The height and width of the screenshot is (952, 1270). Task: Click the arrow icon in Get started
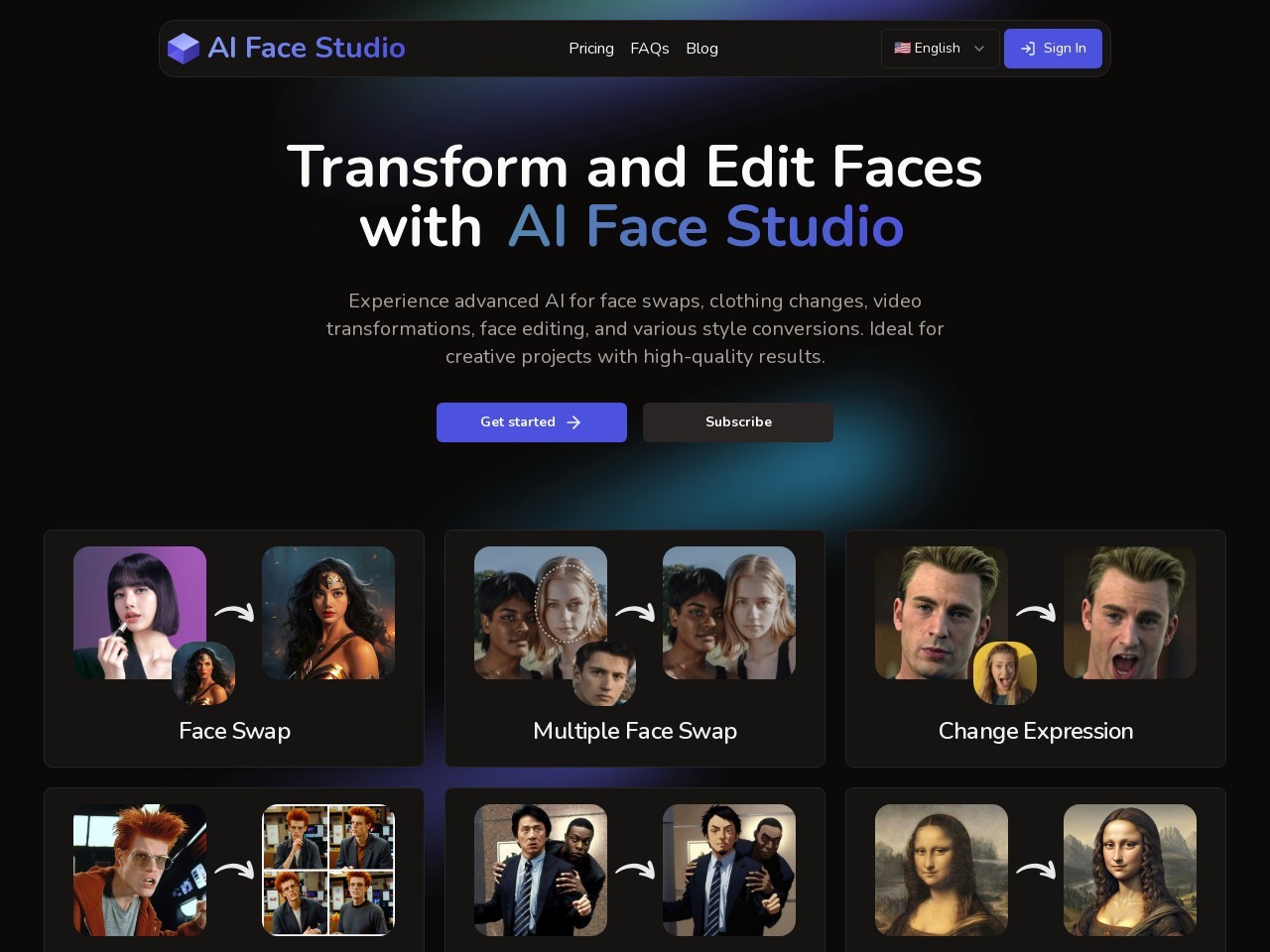click(573, 422)
